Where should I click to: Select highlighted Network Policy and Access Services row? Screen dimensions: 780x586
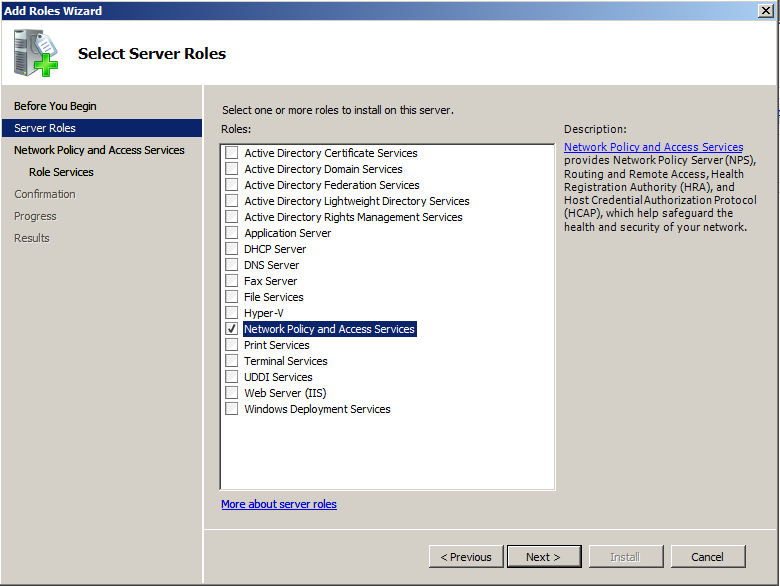329,329
